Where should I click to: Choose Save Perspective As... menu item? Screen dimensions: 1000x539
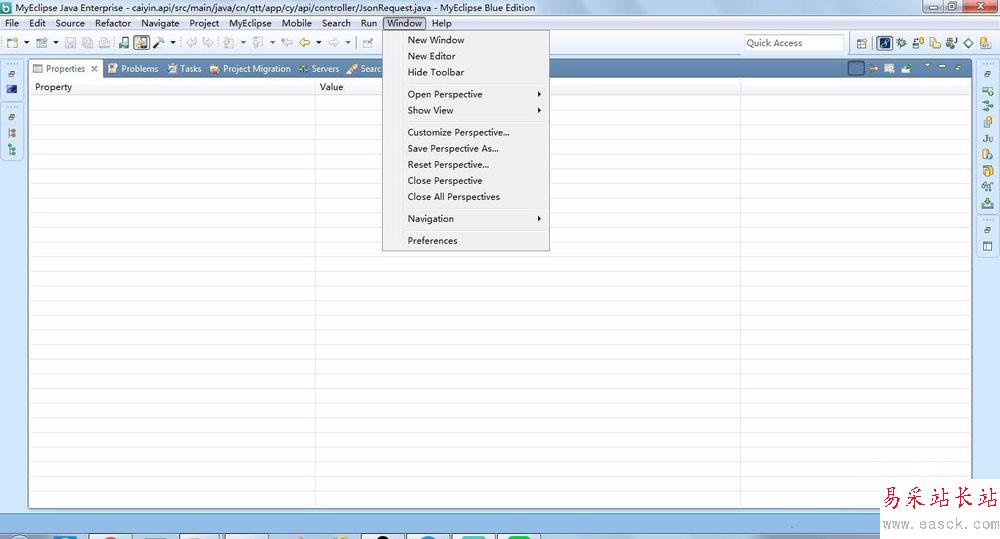(x=466, y=149)
